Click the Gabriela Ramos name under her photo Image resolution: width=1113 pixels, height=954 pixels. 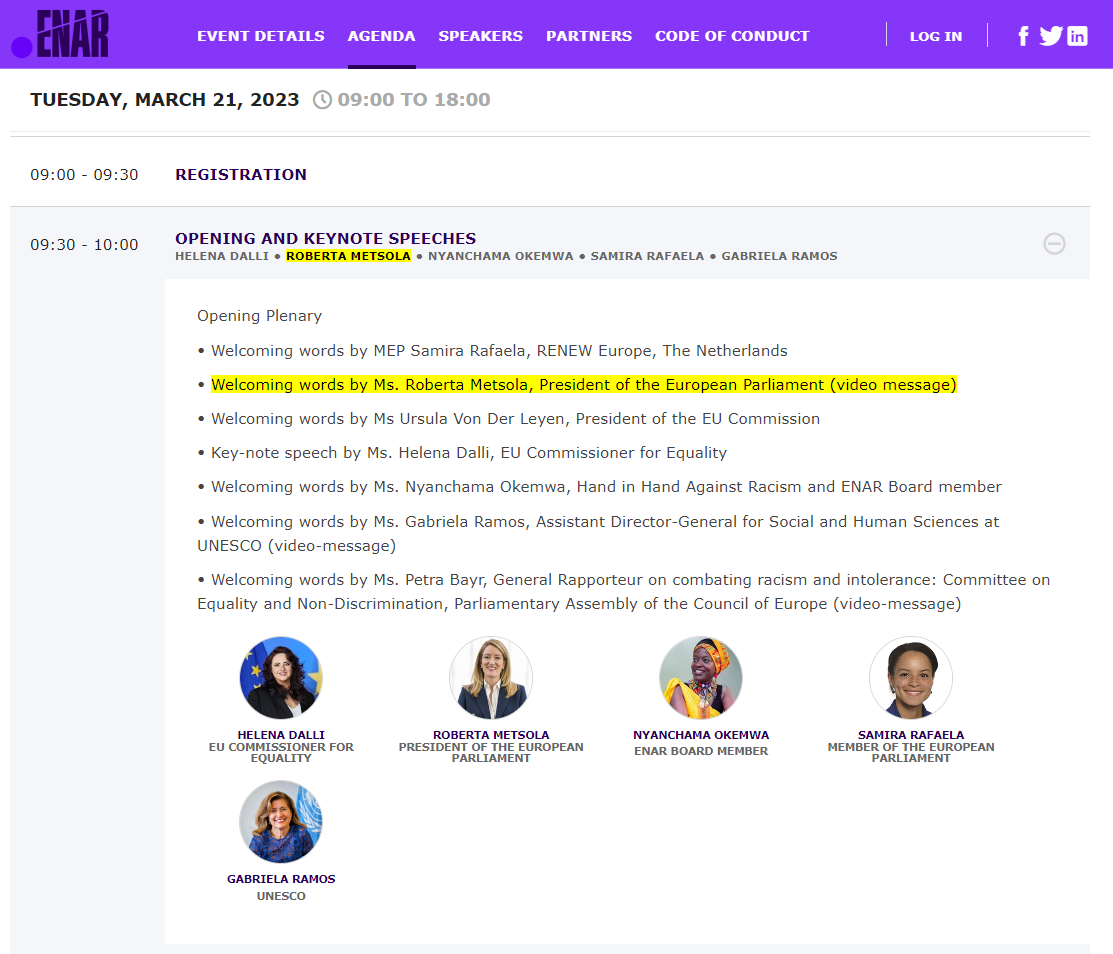[281, 879]
